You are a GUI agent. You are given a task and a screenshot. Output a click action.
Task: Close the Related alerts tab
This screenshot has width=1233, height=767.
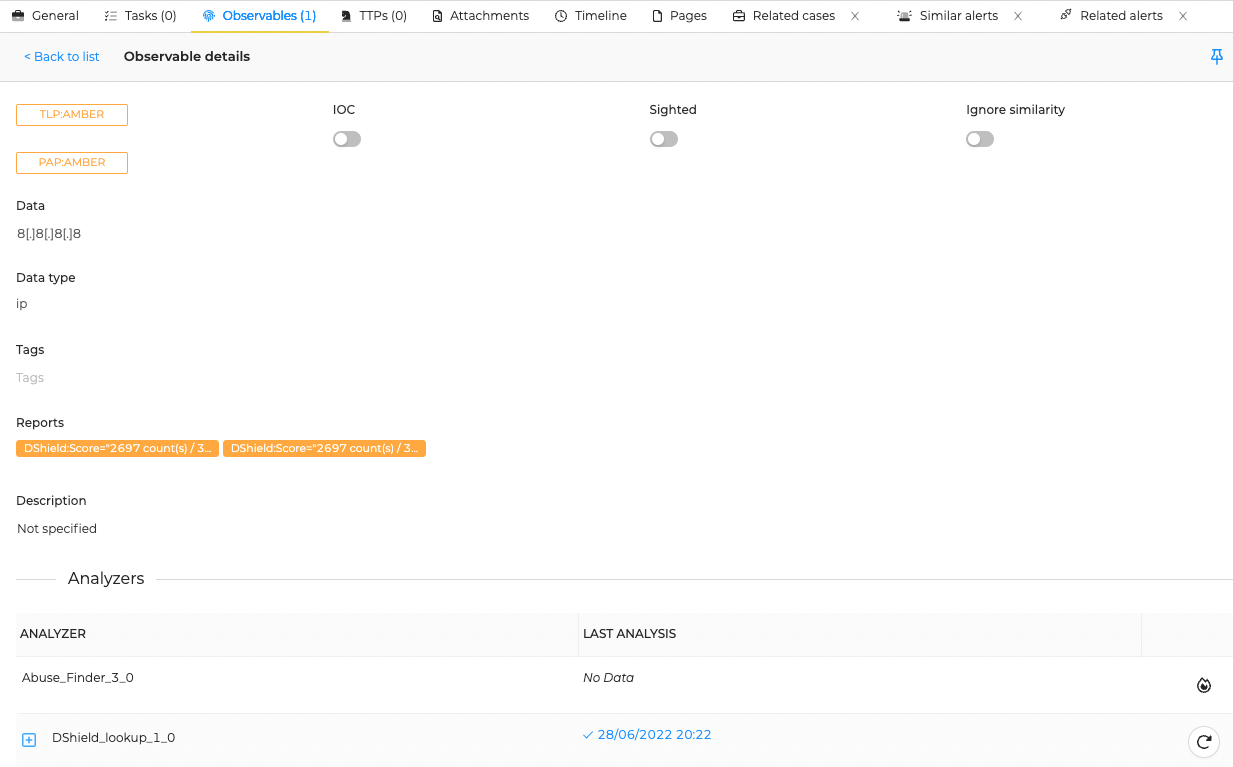tap(1183, 16)
